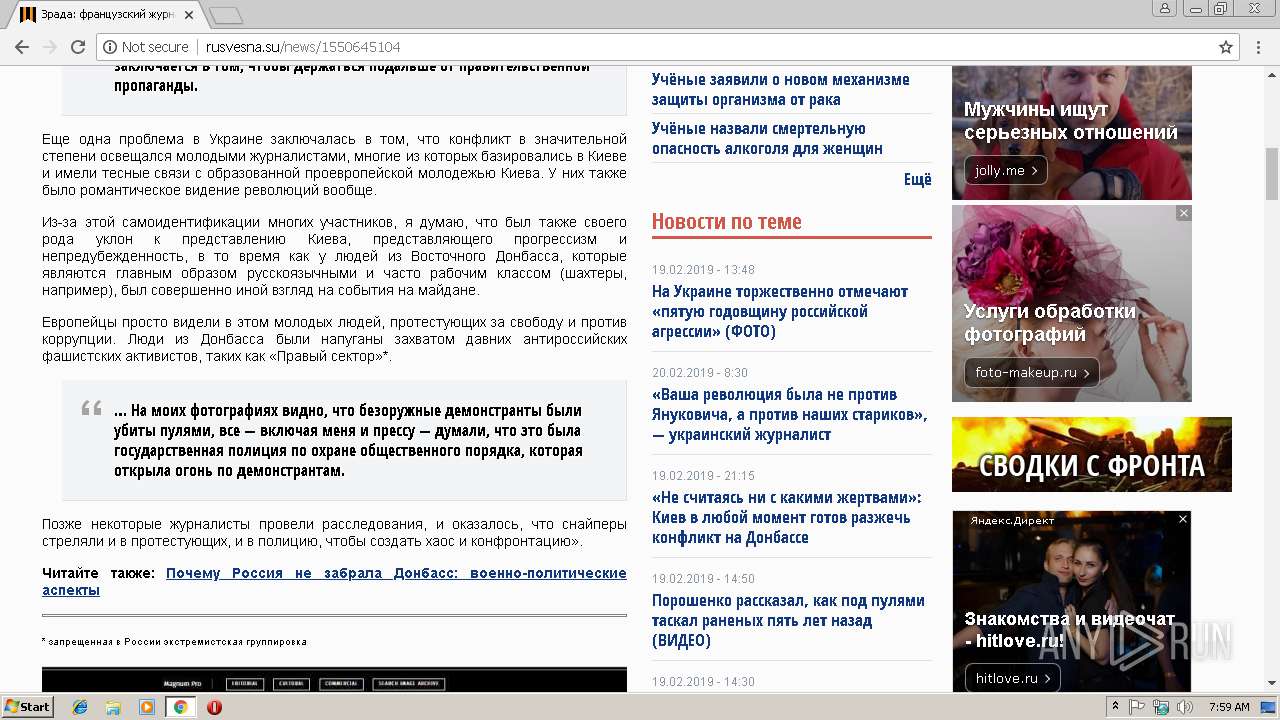
Task: Open article На Украине торжественно отмечают
Action: pyautogui.click(x=780, y=311)
